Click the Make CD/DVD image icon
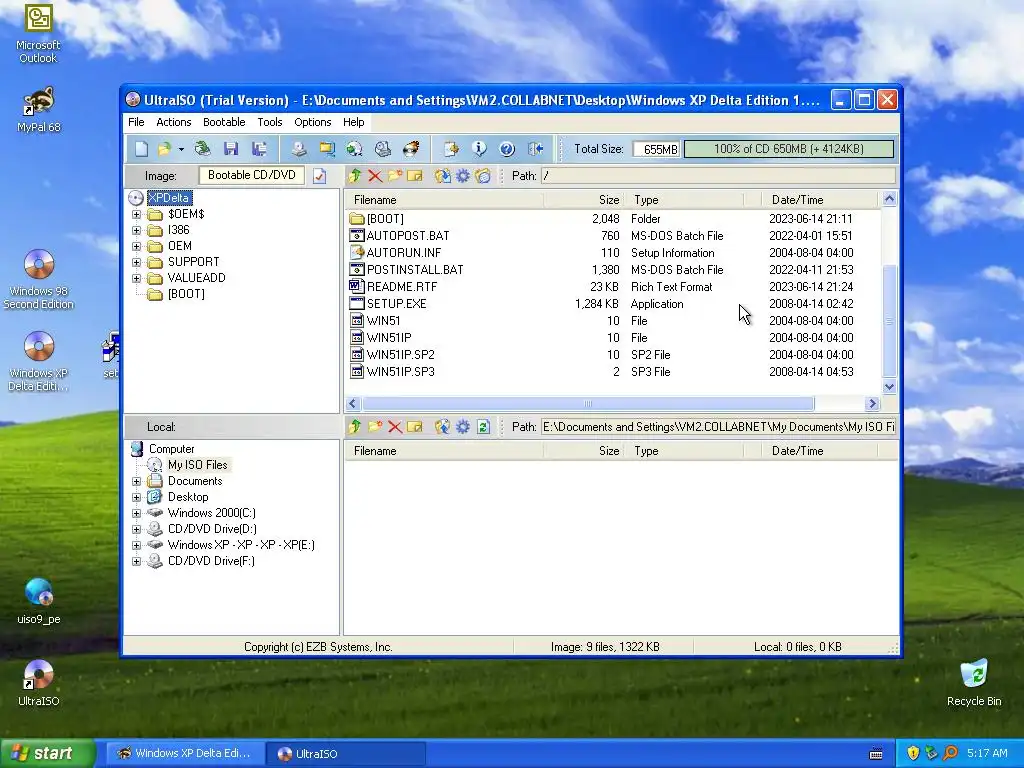Image resolution: width=1024 pixels, height=768 pixels. (299, 149)
